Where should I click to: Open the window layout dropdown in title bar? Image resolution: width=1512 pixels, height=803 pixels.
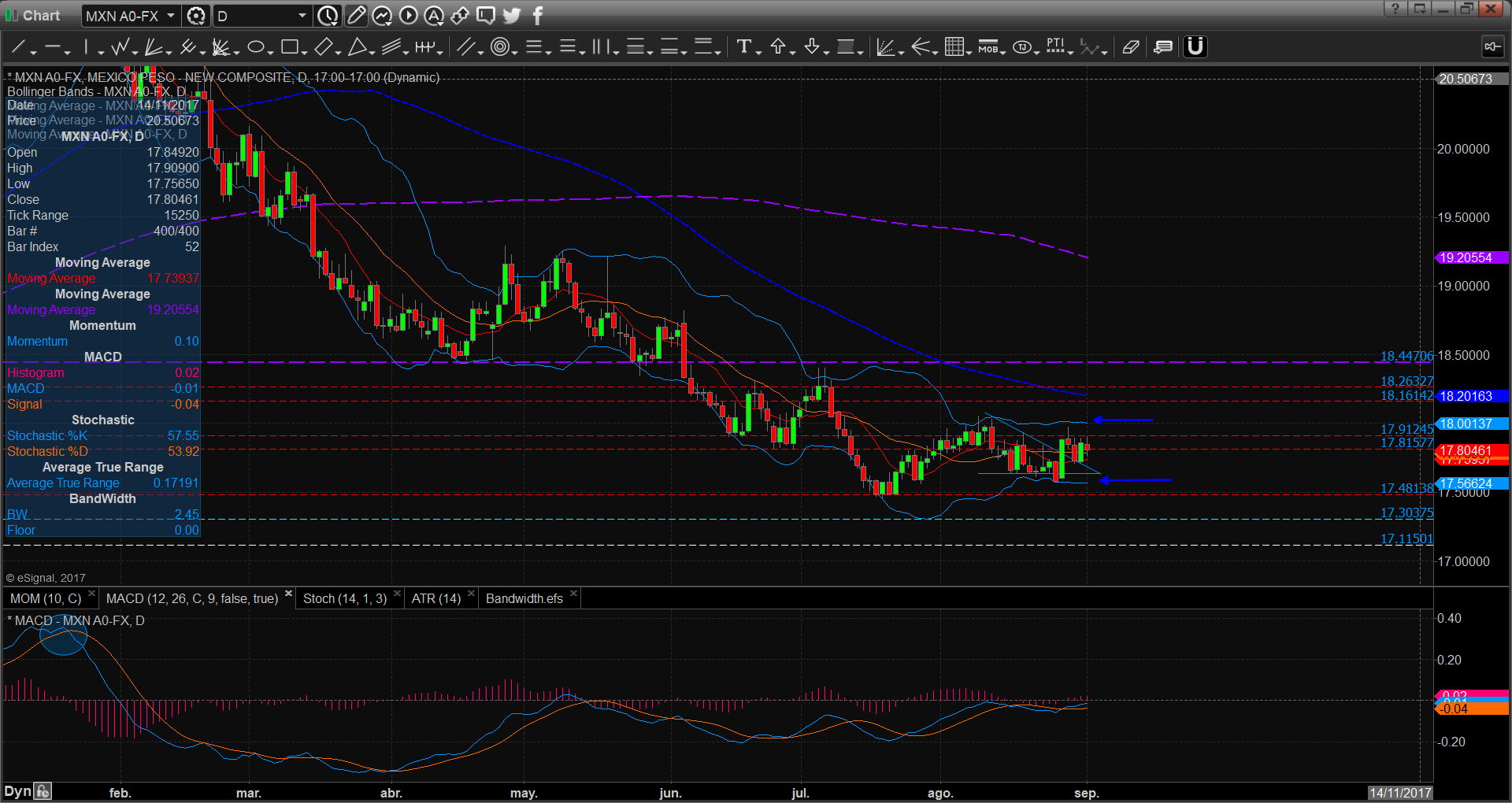(x=1420, y=9)
